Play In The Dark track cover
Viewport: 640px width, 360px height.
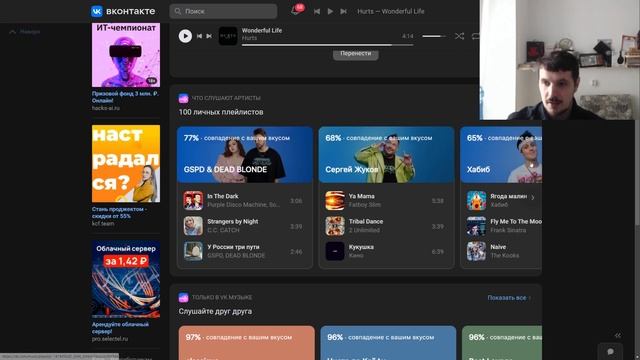point(193,200)
